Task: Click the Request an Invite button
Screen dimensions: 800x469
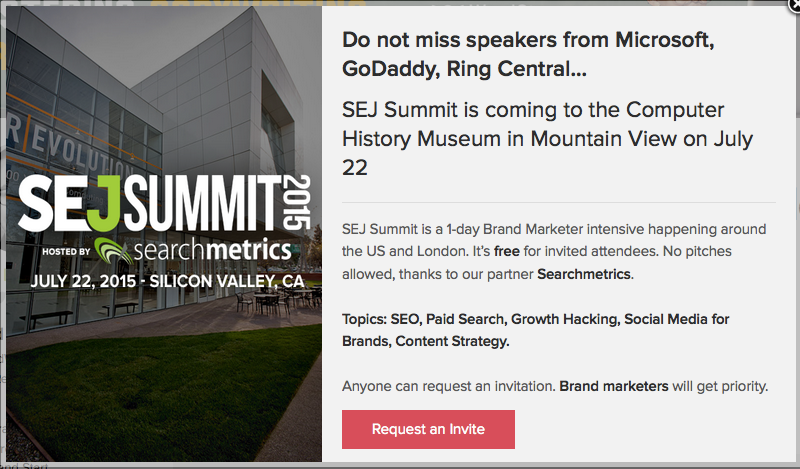Action: click(428, 429)
